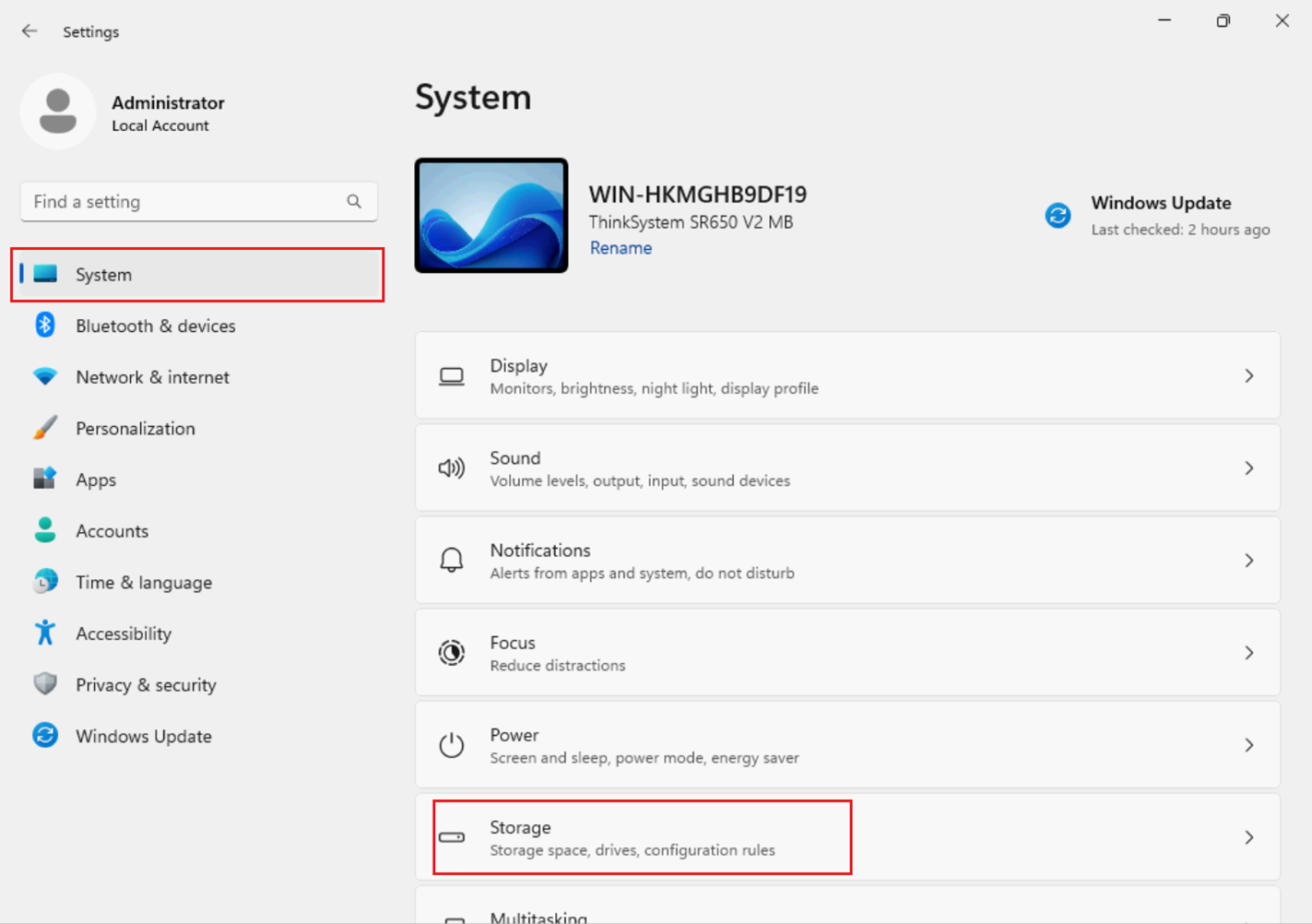Click the Network & internet Wi-Fi icon
This screenshot has width=1312, height=924.
tap(44, 377)
